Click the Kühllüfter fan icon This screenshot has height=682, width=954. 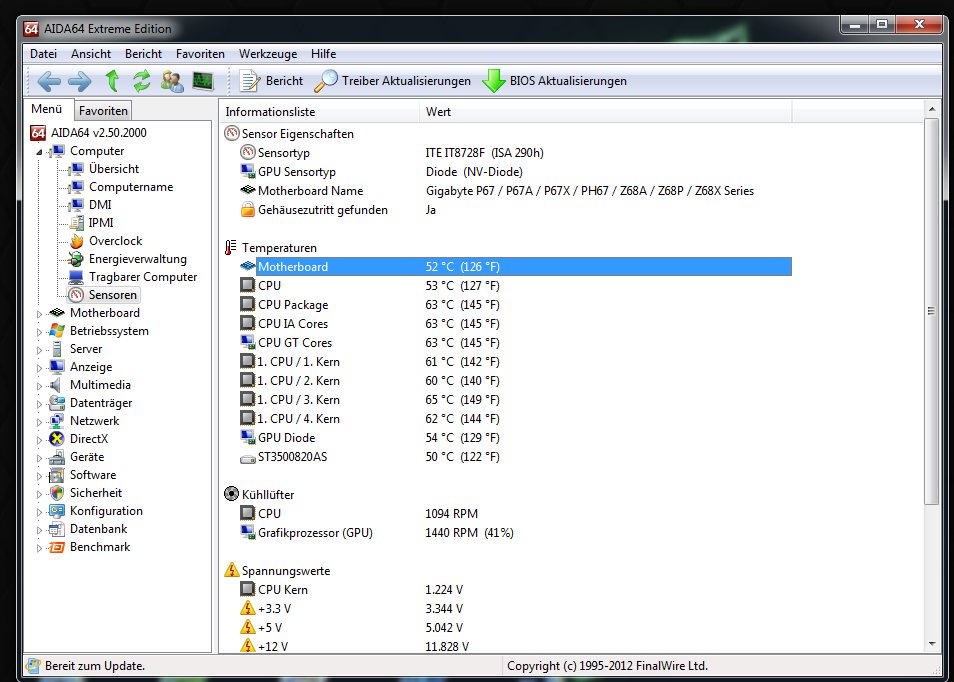[231, 493]
